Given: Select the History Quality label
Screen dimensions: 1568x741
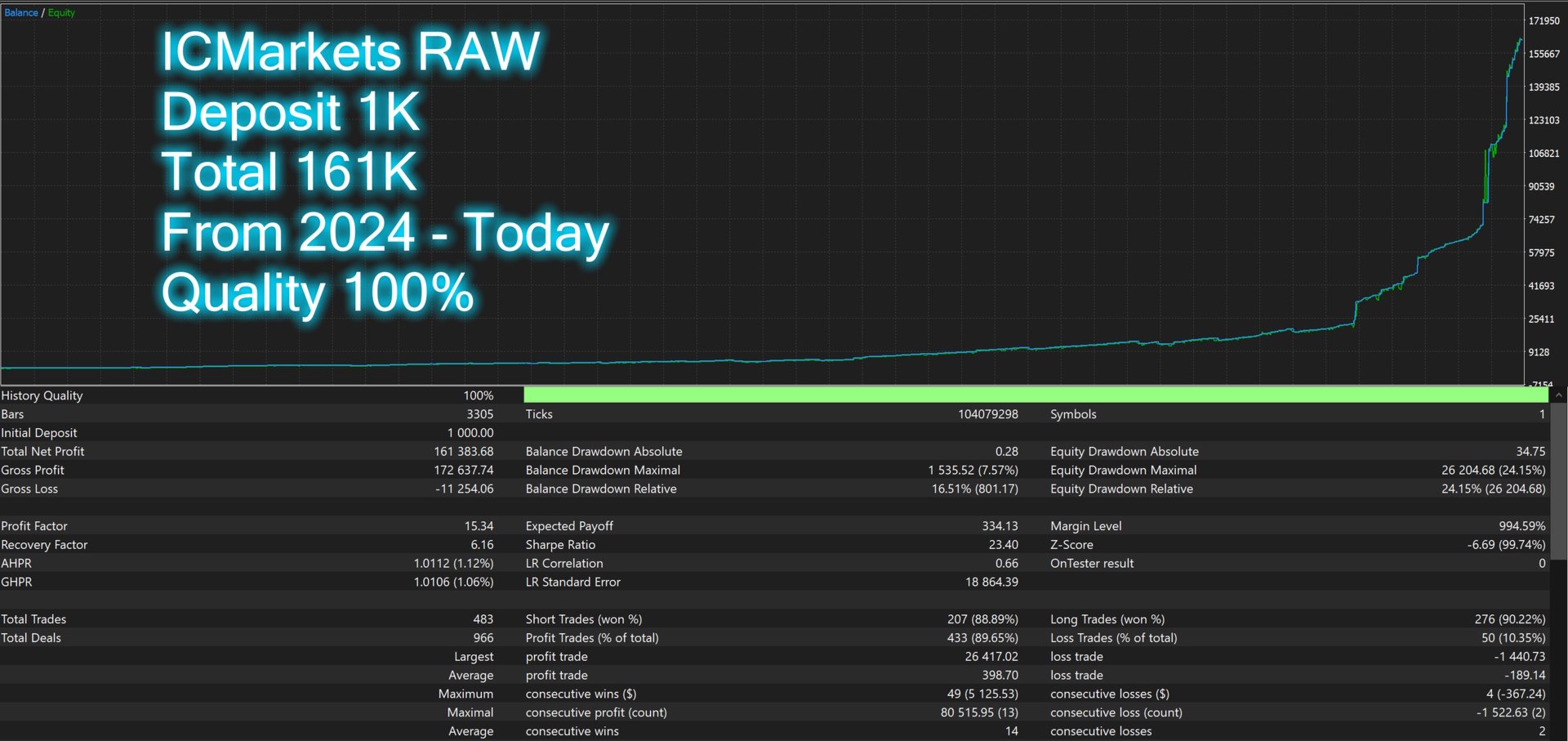Looking at the screenshot, I should [x=42, y=395].
